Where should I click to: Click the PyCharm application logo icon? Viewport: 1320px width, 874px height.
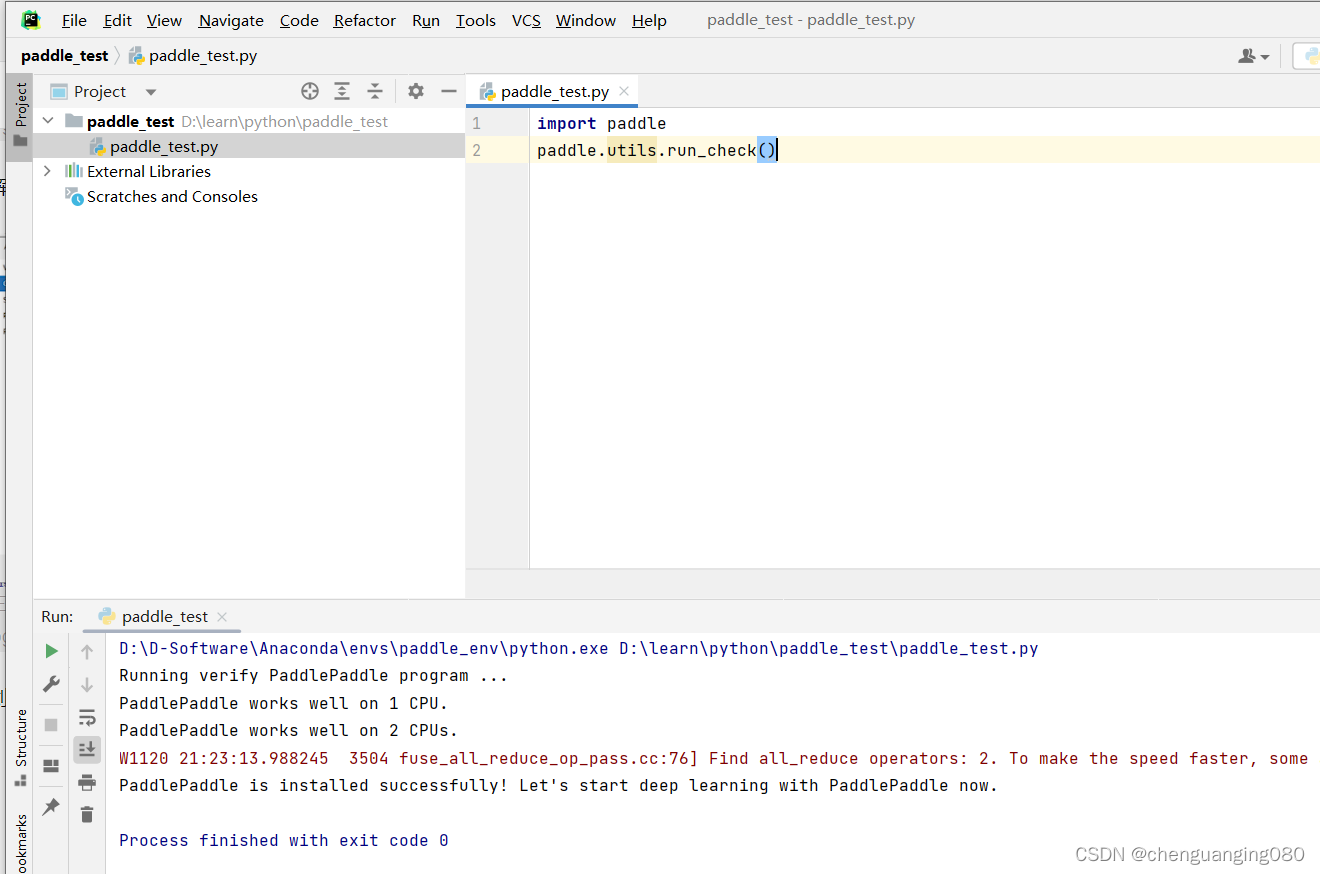[x=31, y=20]
